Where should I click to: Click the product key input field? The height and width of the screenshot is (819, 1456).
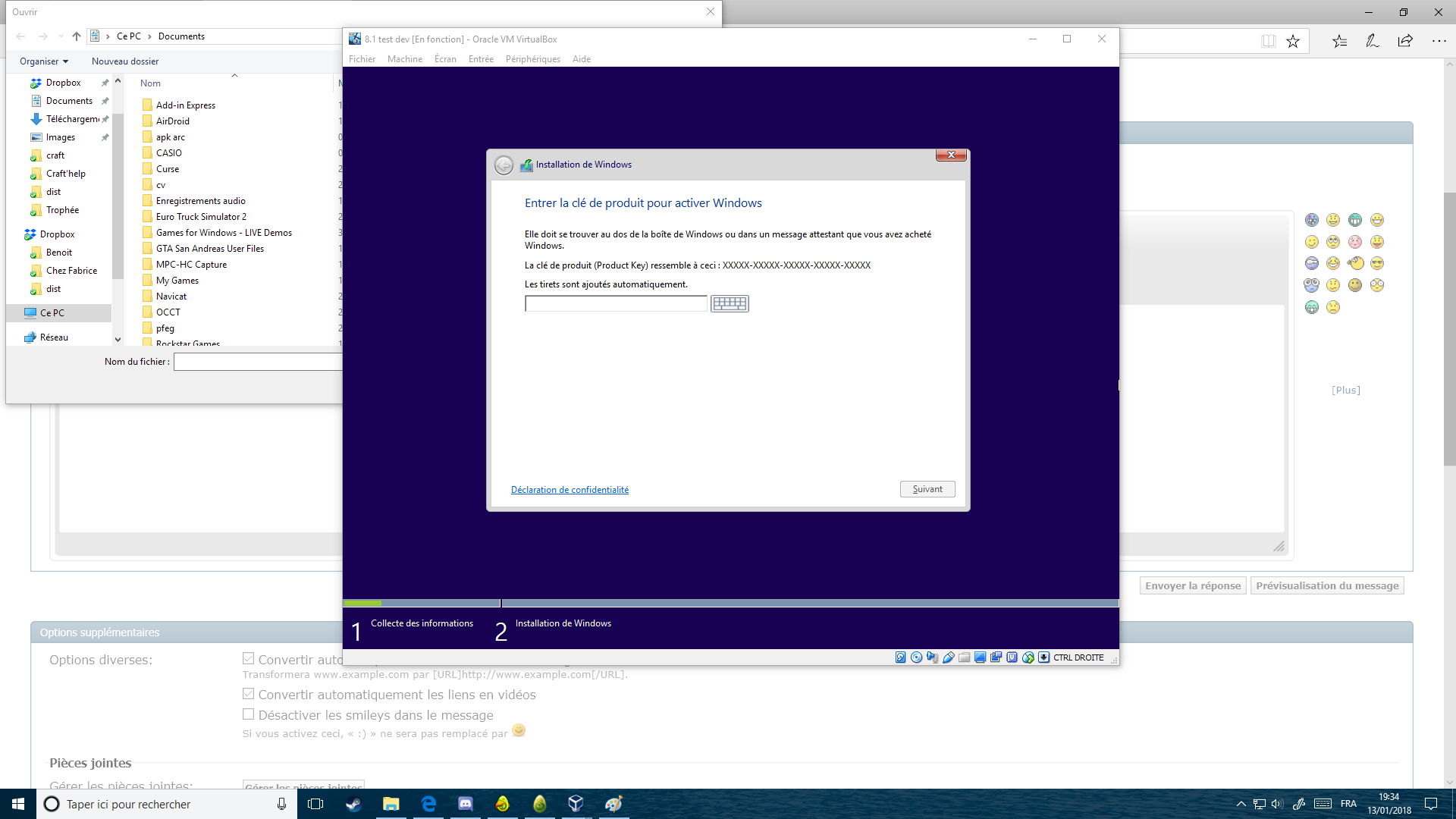click(x=616, y=303)
